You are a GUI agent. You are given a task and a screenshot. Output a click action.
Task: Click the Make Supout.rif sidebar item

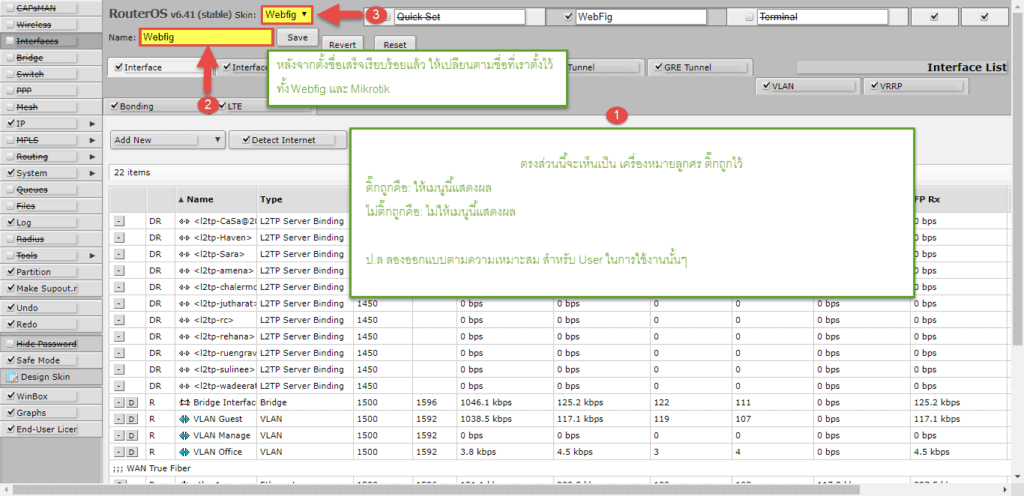click(x=51, y=288)
